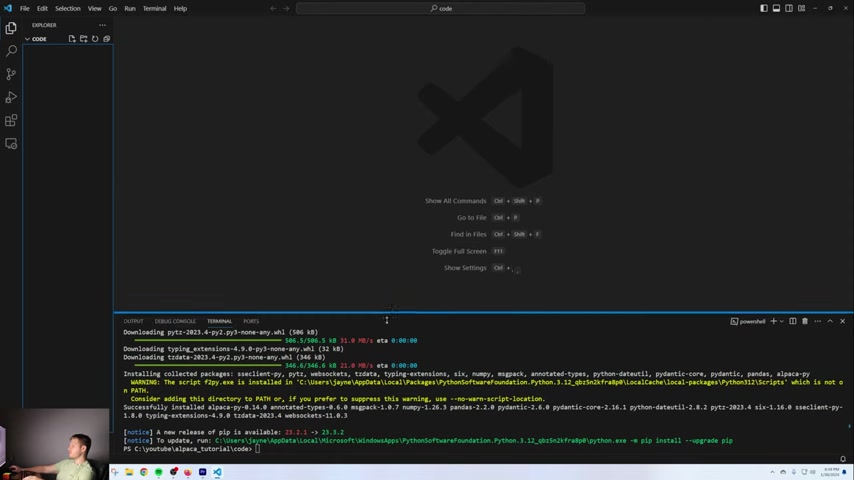Viewport: 854px width, 480px height.
Task: Toggle the bottom panel visibility
Action: pos(776,8)
